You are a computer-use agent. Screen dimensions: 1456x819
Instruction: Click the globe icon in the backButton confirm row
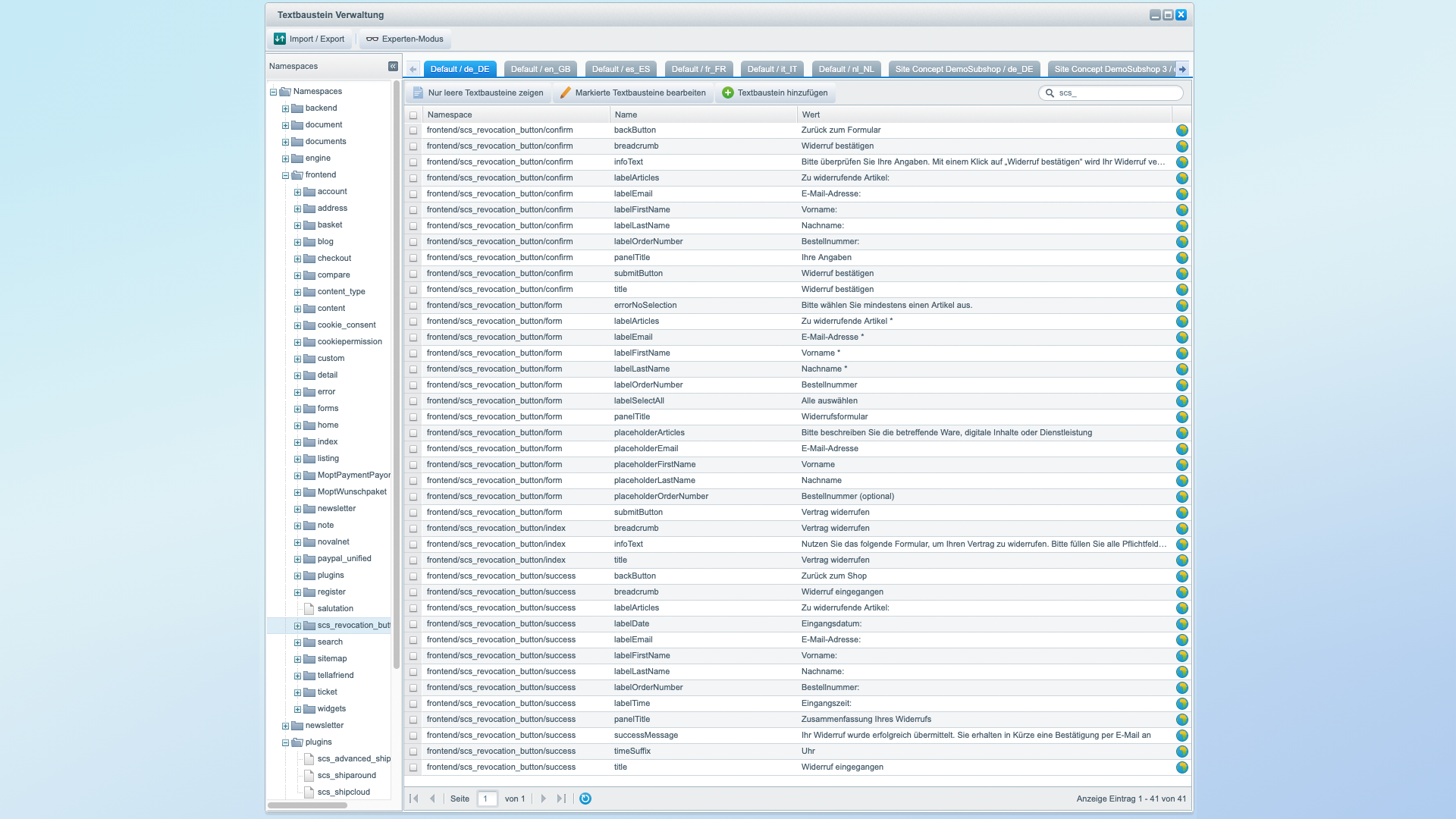pyautogui.click(x=1181, y=130)
